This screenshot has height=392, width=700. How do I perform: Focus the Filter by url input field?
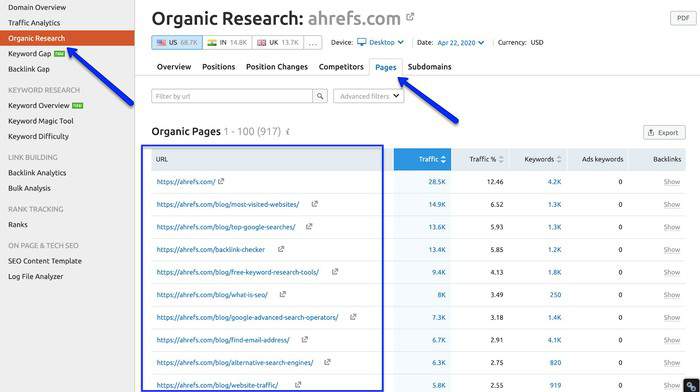[x=232, y=96]
